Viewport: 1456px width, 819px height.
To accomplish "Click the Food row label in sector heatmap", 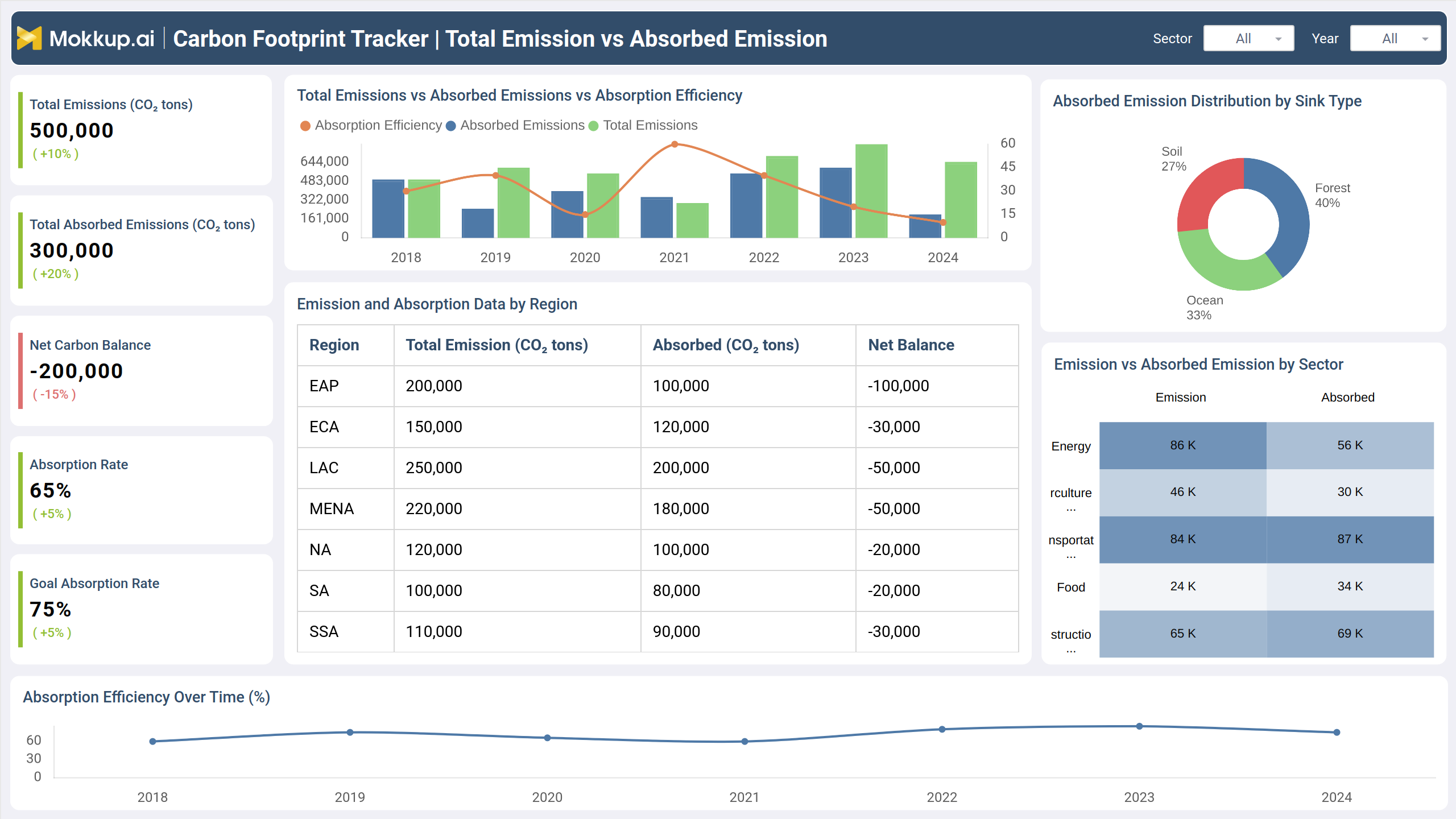I will tap(1071, 587).
